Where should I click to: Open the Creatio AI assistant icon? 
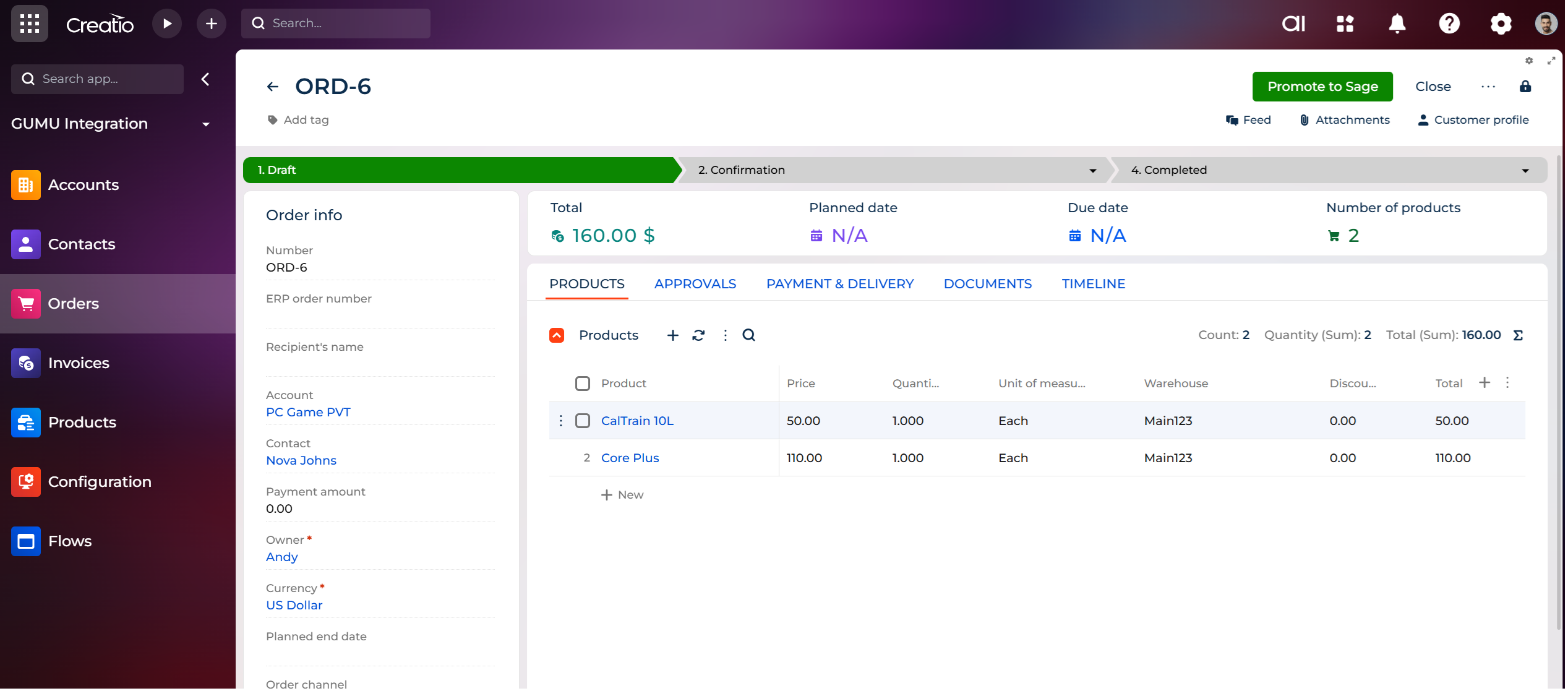pos(1293,24)
